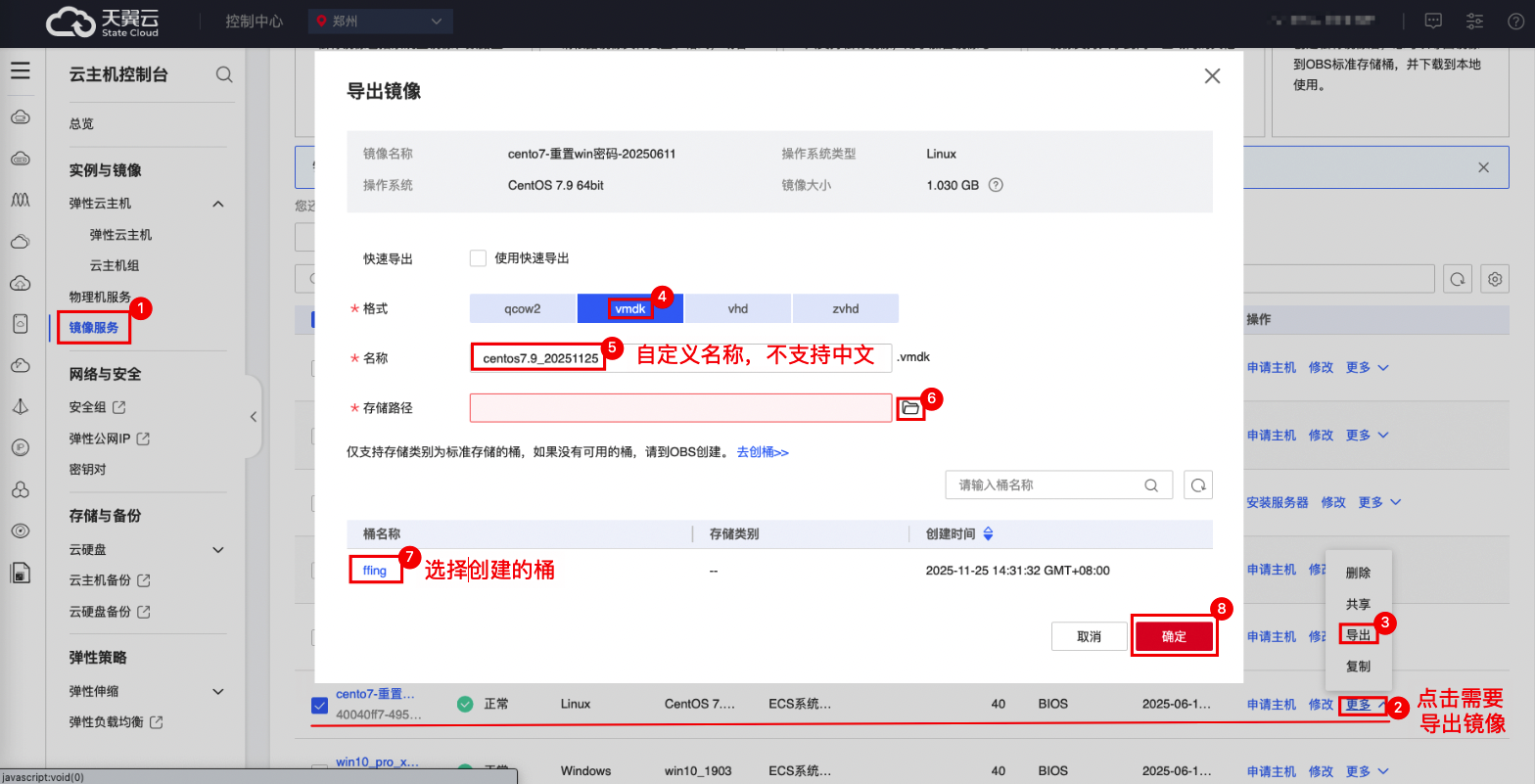The height and width of the screenshot is (784, 1535).
Task: Click the 确定 button
Action: click(1174, 636)
